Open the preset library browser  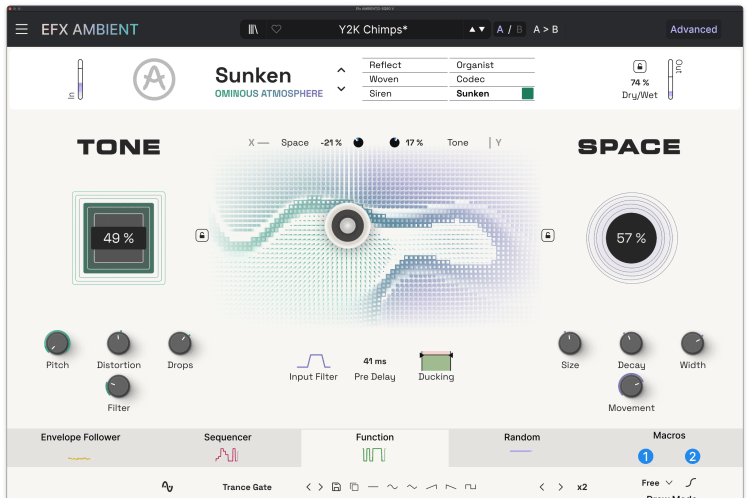[x=253, y=29]
